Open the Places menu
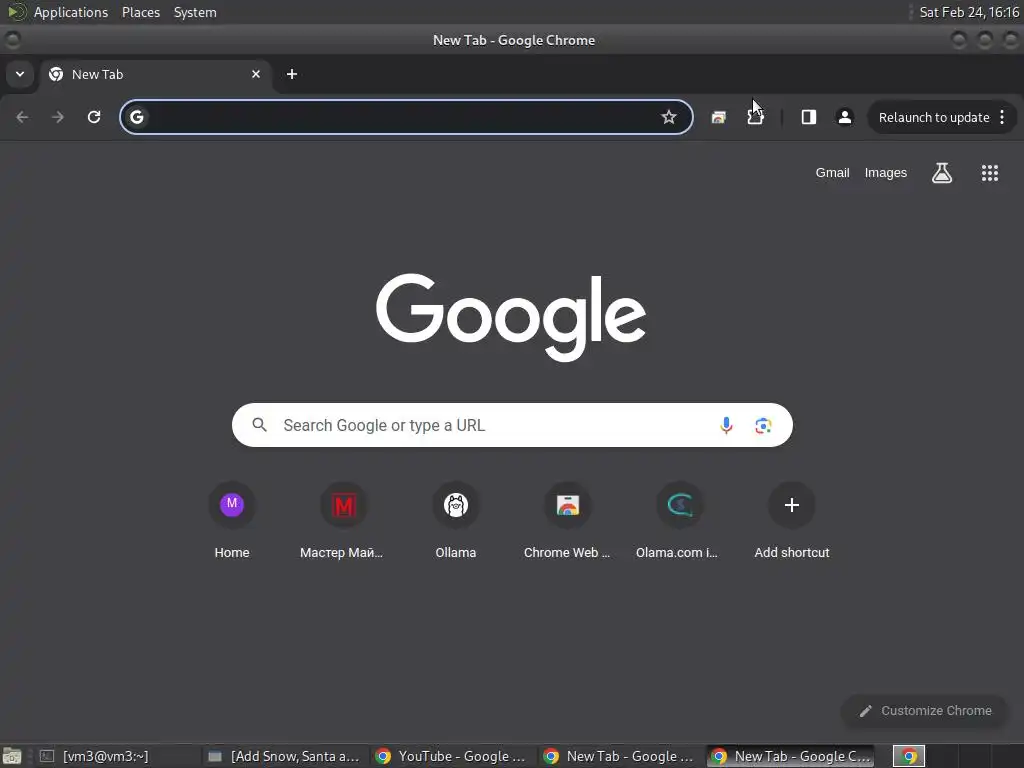Viewport: 1024px width, 768px height. click(x=140, y=12)
